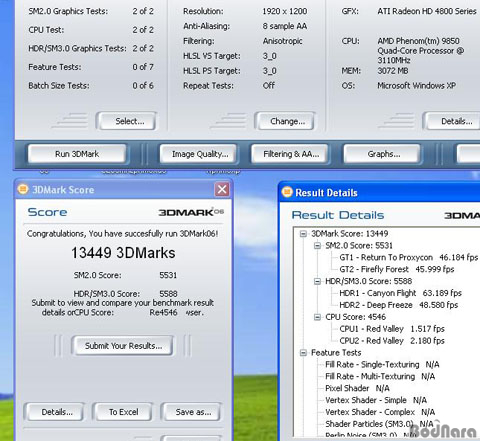Click the Congratulations message text
480x441 pixels.
point(123,234)
